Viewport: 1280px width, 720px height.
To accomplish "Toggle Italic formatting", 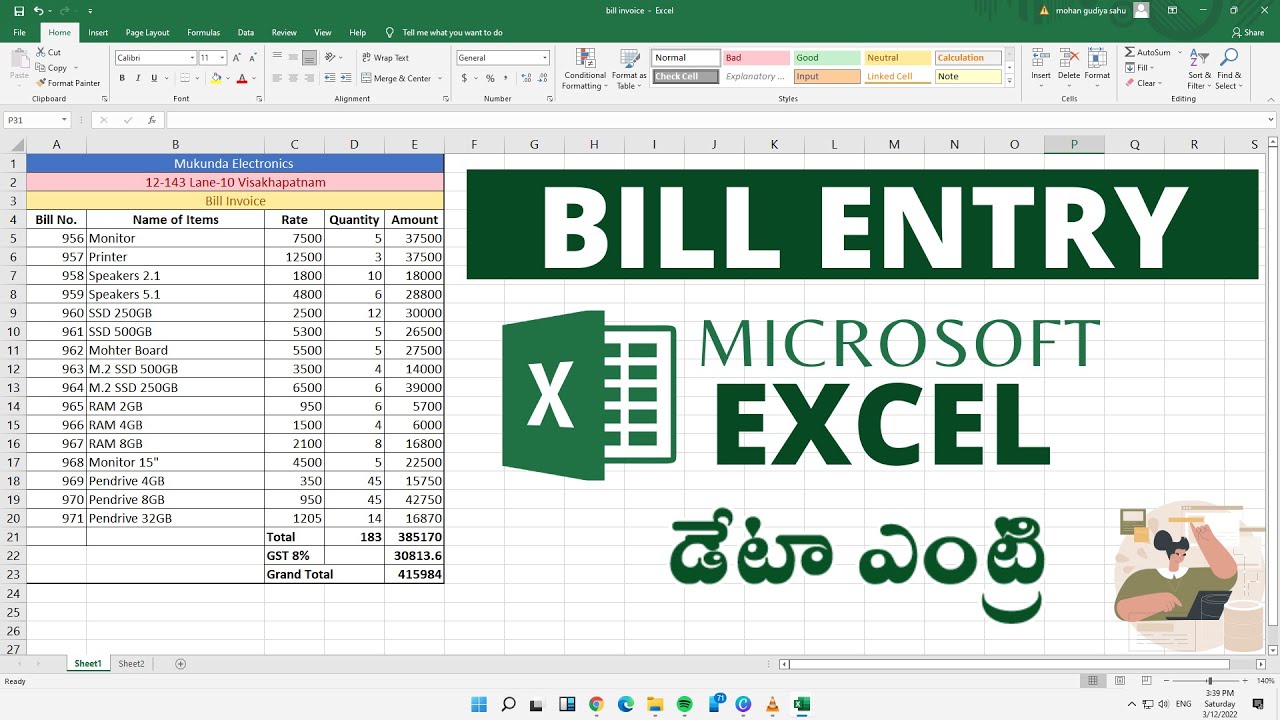I will point(138,78).
